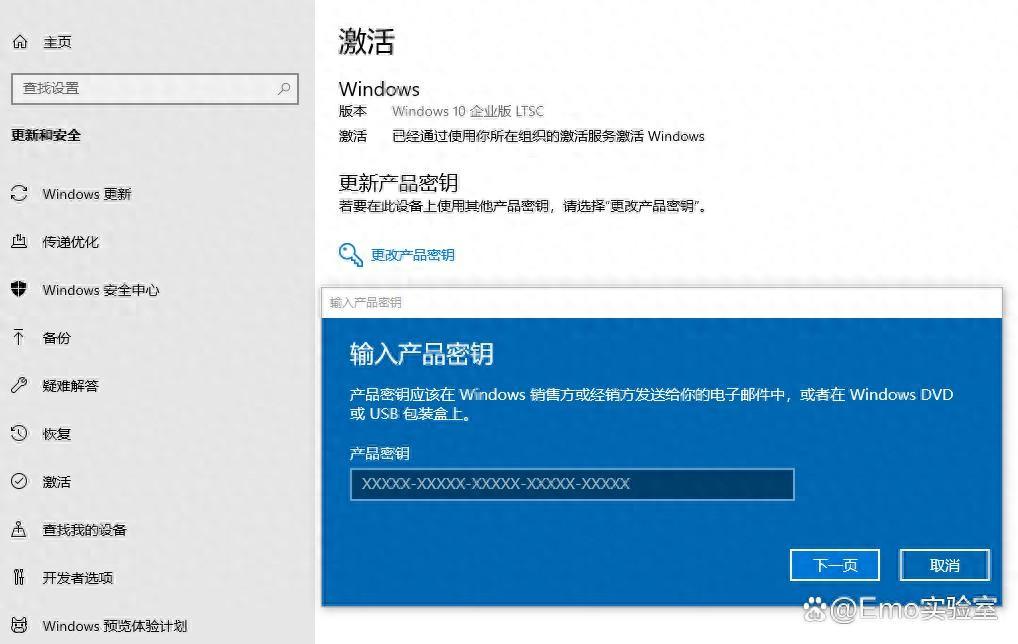Click the 激活 page title

(367, 42)
